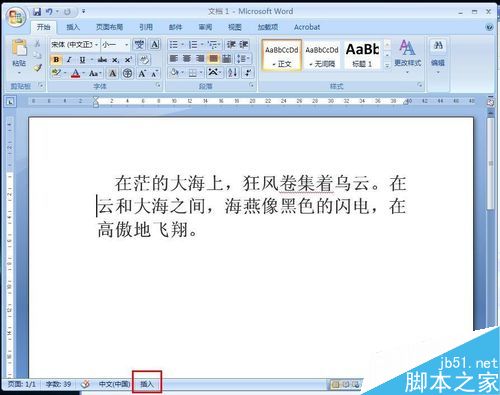Screen dimensions: 500x395
Task: Copy selection with copy icon
Action: coord(37,55)
